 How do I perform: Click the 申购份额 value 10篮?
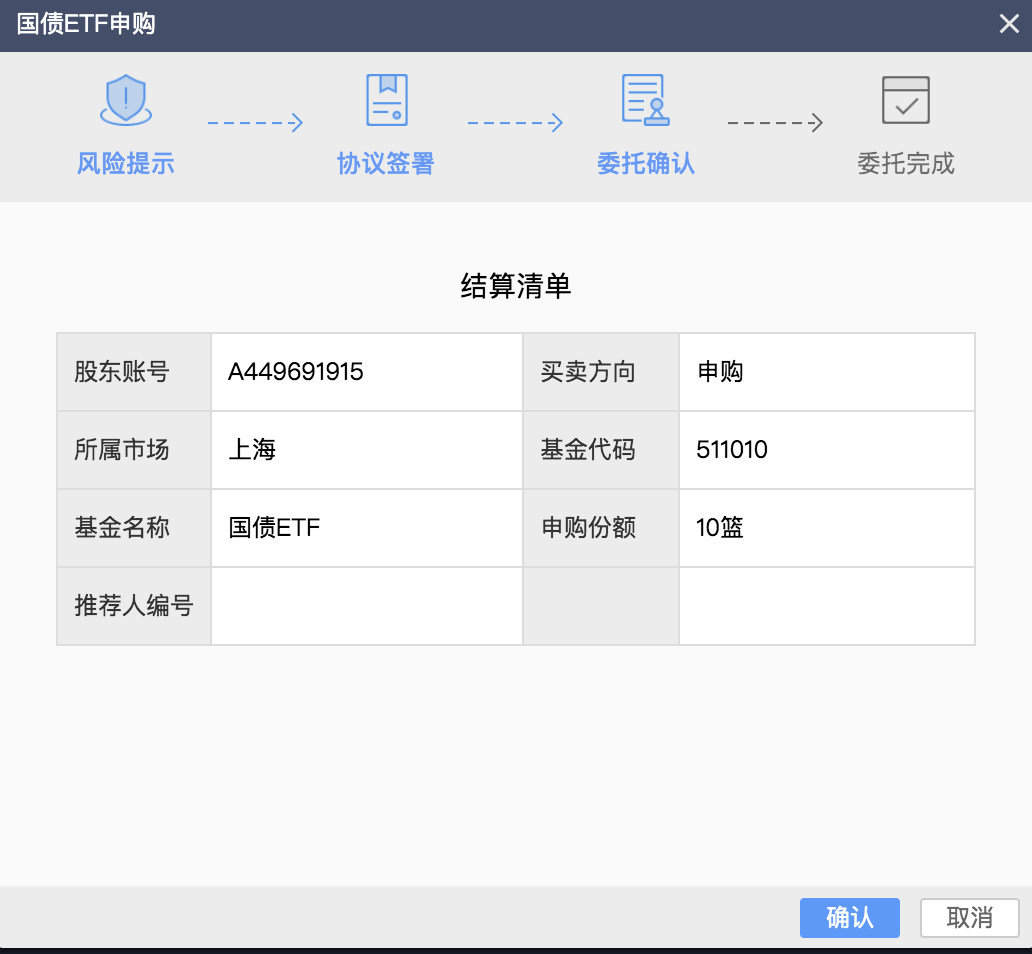720,528
